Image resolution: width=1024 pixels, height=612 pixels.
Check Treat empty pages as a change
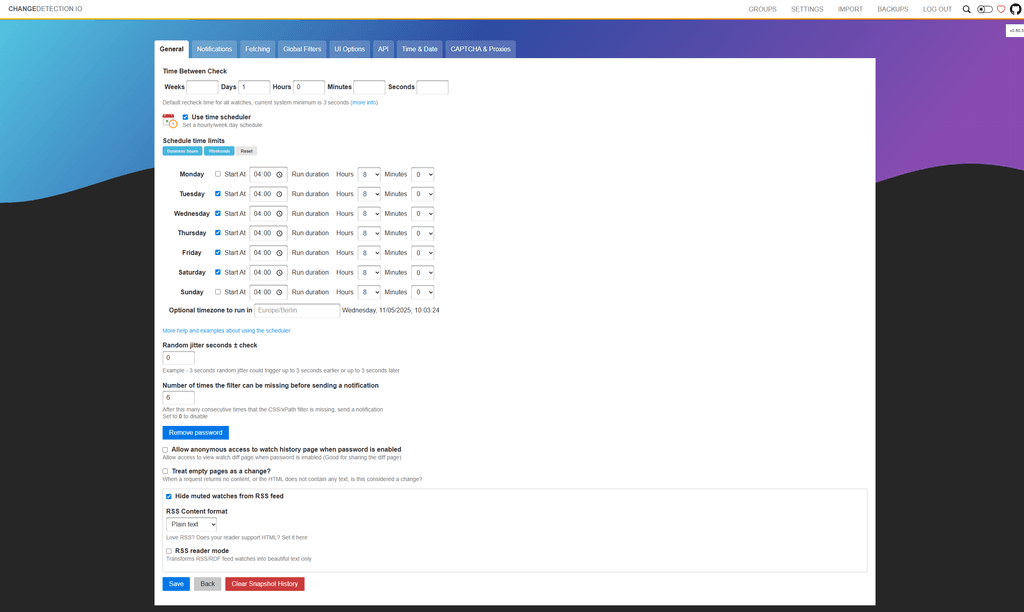(x=165, y=470)
